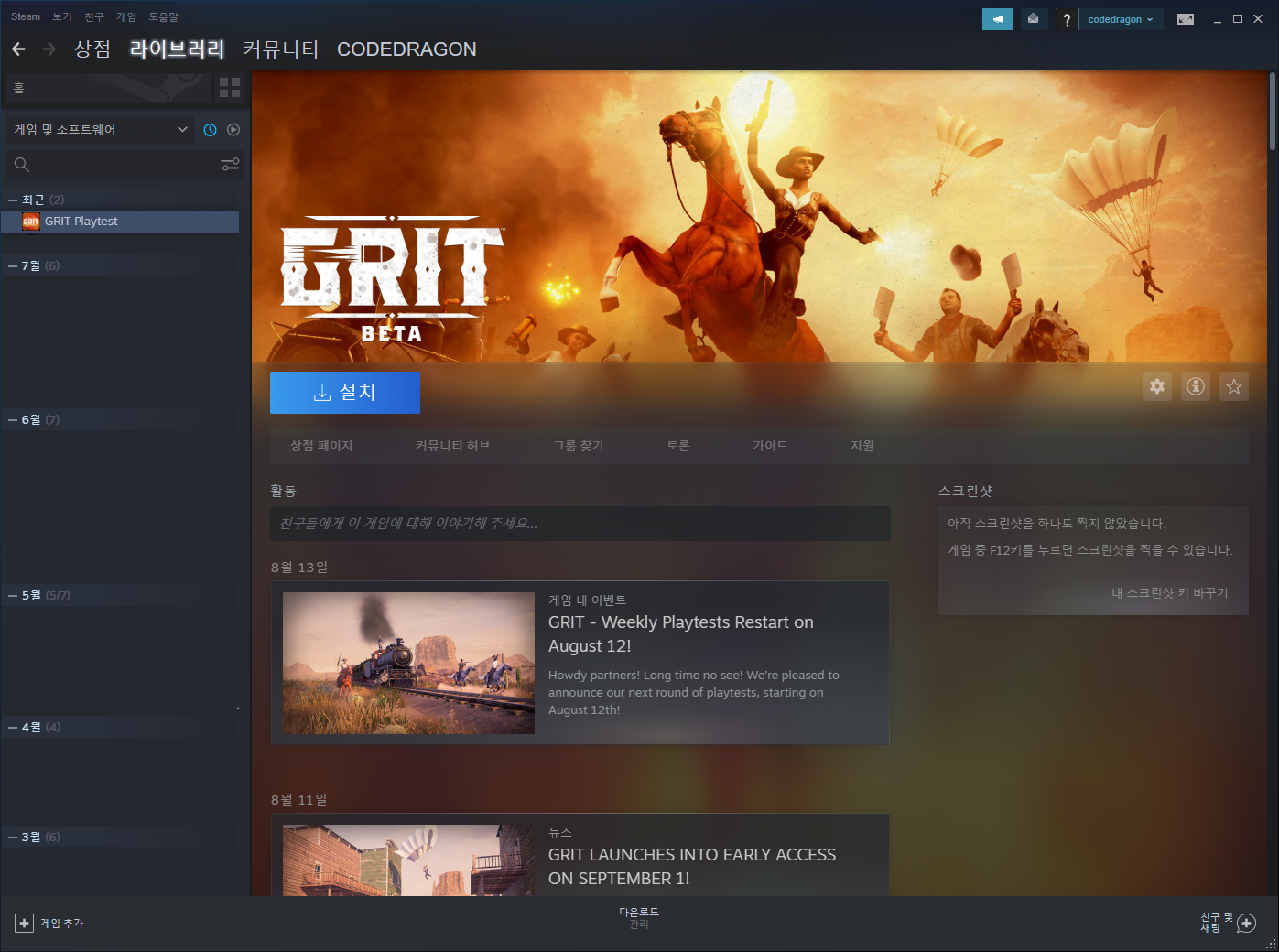Open Weekly Playtests Restart article title
Viewport: 1279px width, 952px height.
(x=680, y=633)
